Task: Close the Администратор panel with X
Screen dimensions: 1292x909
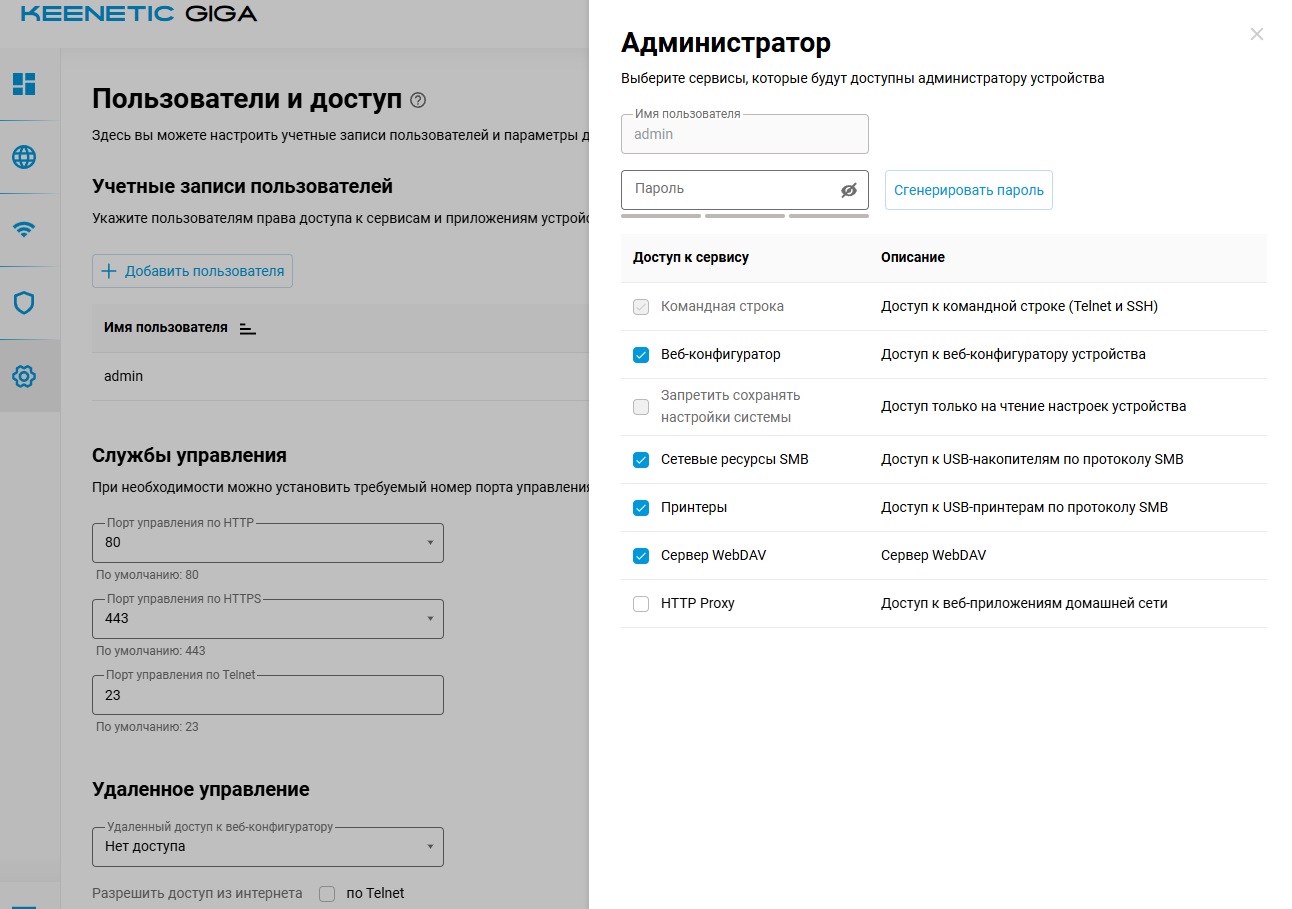Action: [1257, 34]
